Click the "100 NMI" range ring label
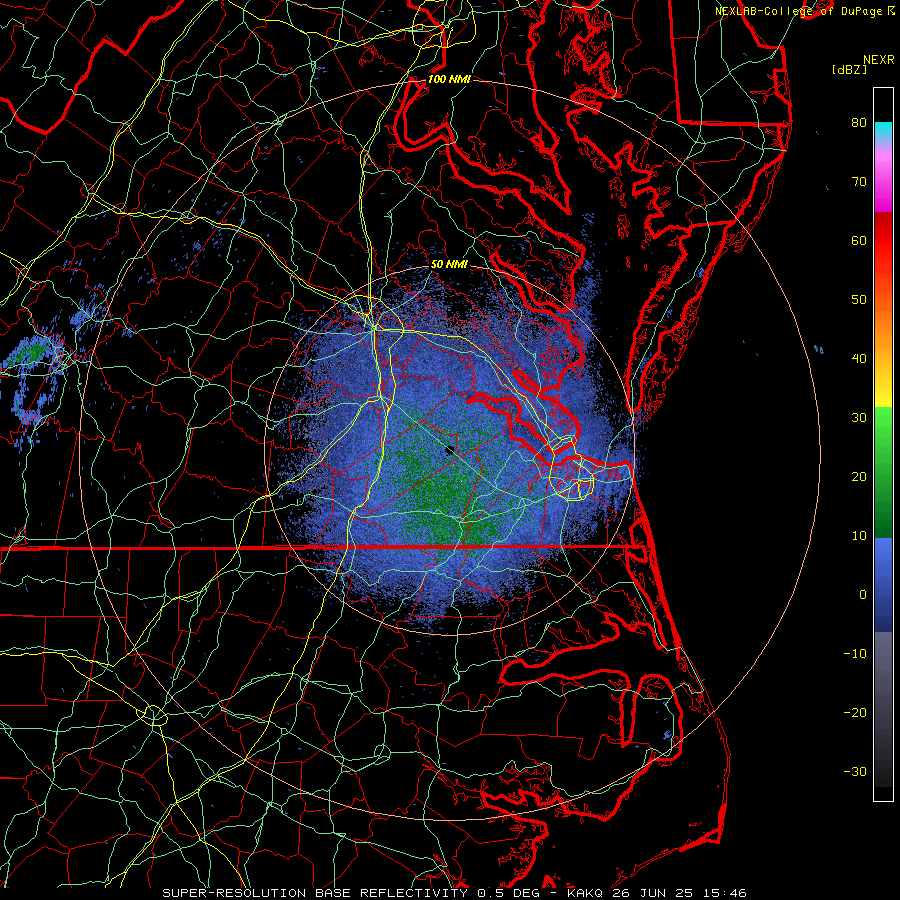The height and width of the screenshot is (900, 900). (x=449, y=79)
